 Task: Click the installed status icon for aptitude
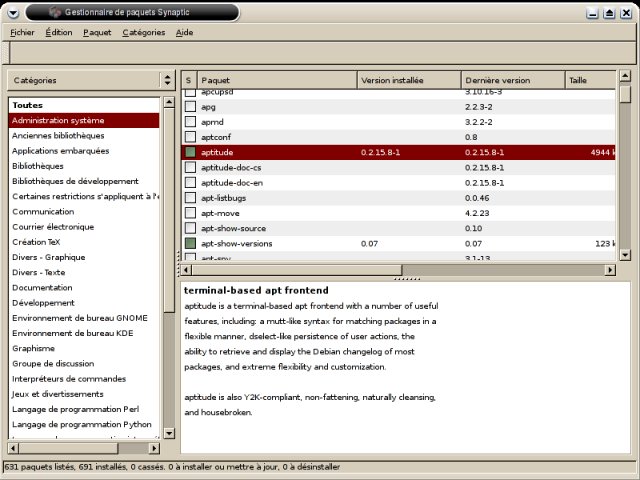(x=189, y=152)
